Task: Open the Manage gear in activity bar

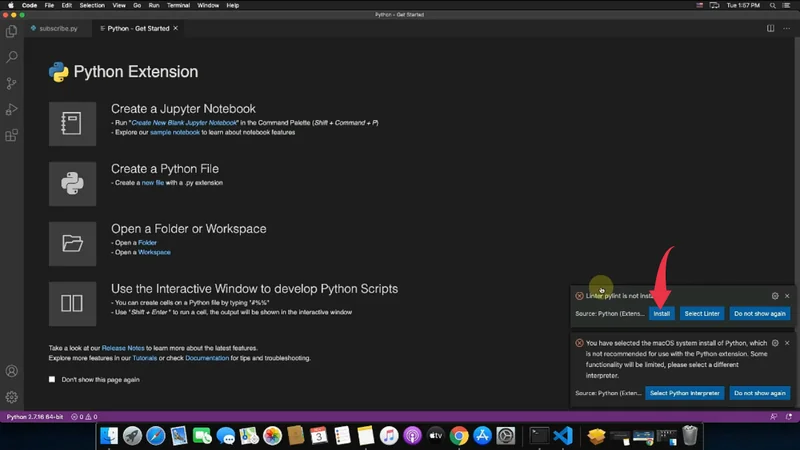Action: click(12, 397)
